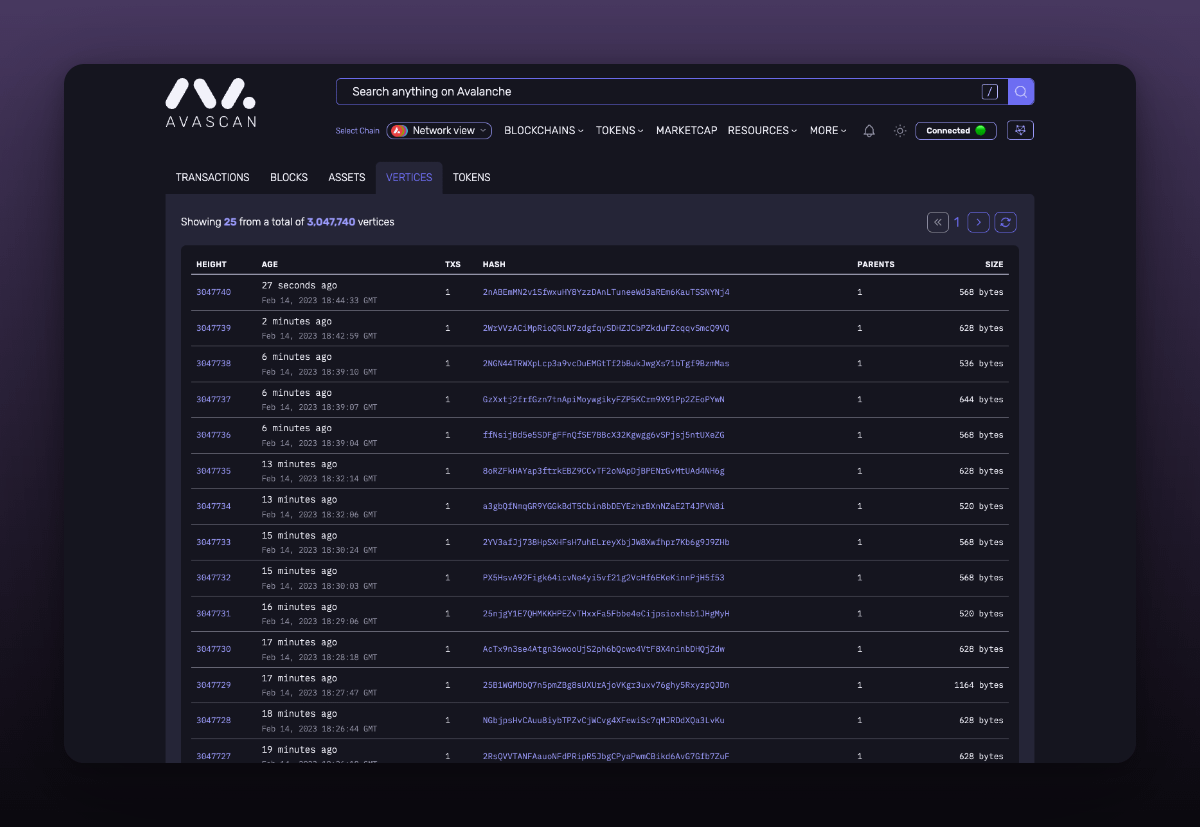Click the Avascan logo

(210, 103)
